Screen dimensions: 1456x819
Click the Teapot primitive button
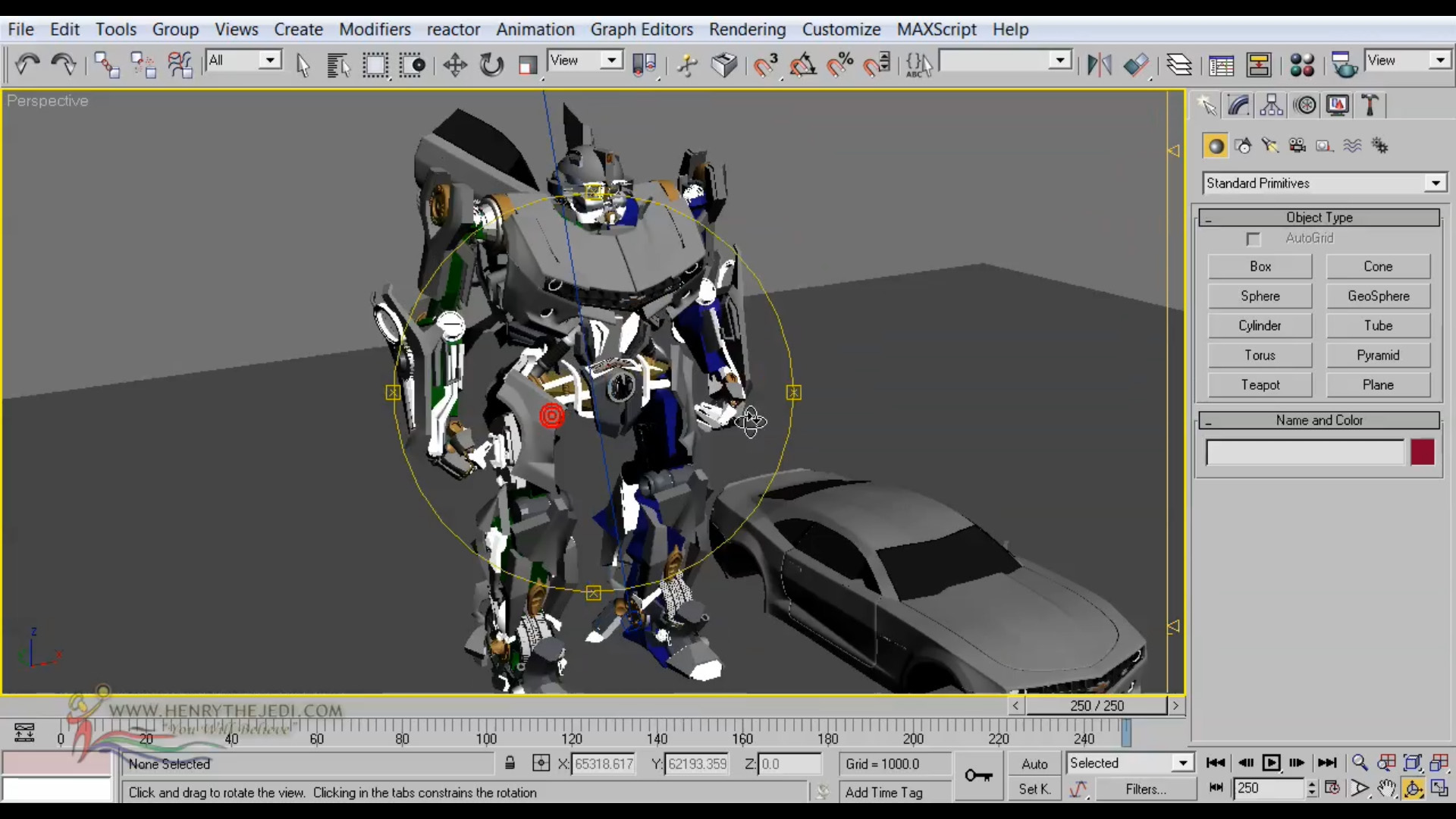[1260, 385]
